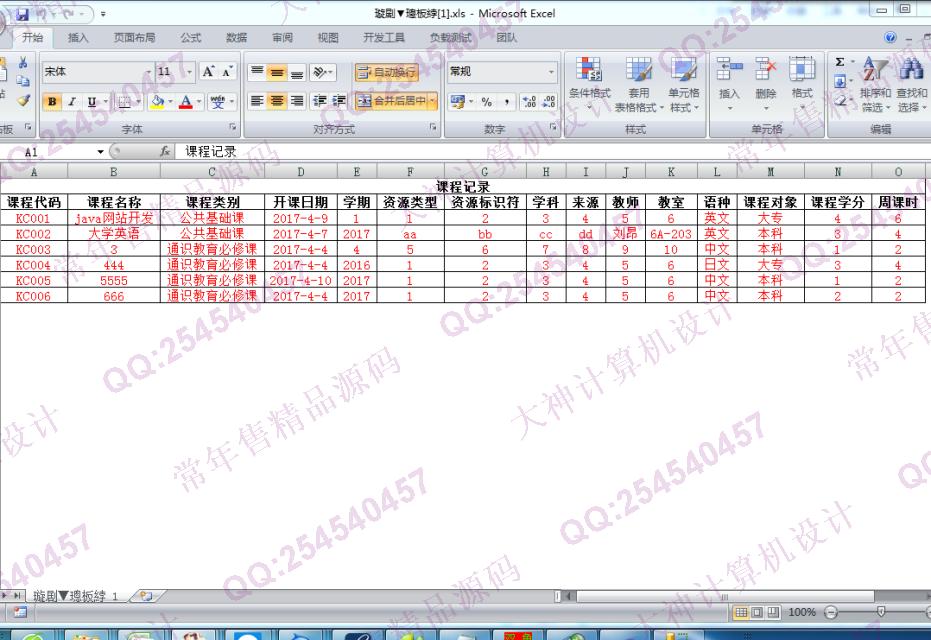Open the font color dropdown arrow
Image resolution: width=931 pixels, height=640 pixels.
(199, 102)
